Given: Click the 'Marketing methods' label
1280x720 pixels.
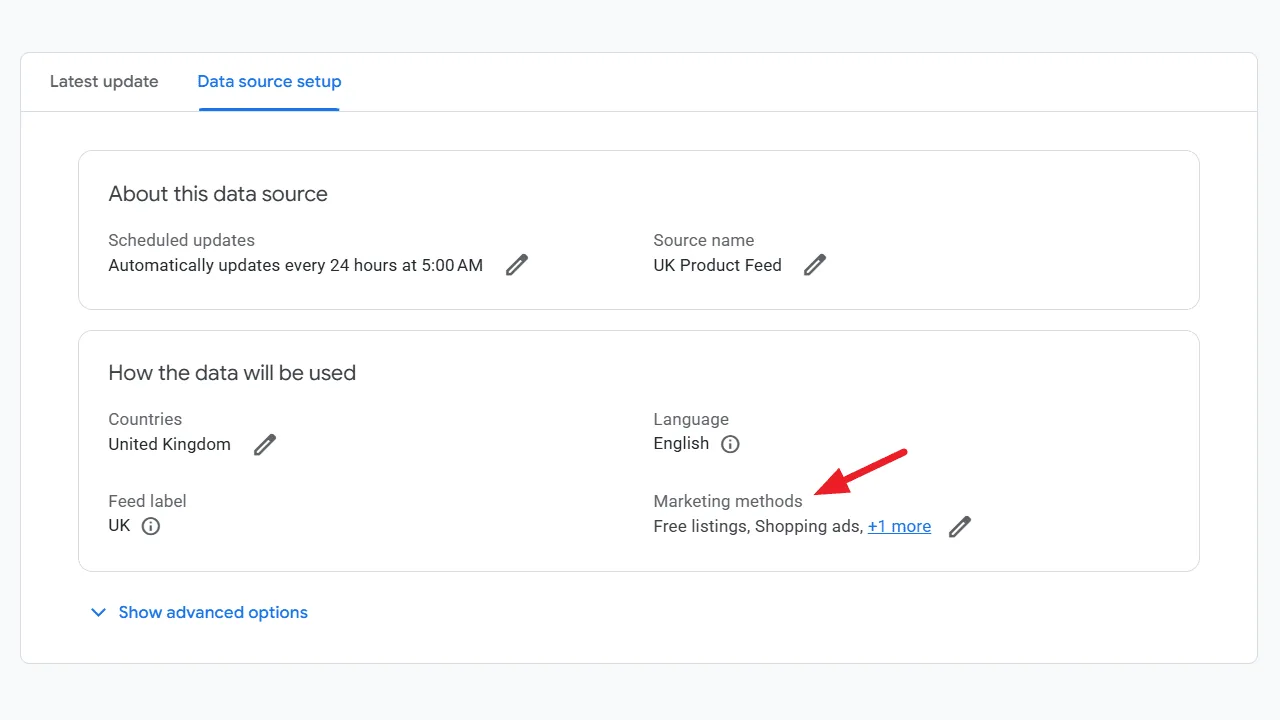Looking at the screenshot, I should click(x=728, y=501).
